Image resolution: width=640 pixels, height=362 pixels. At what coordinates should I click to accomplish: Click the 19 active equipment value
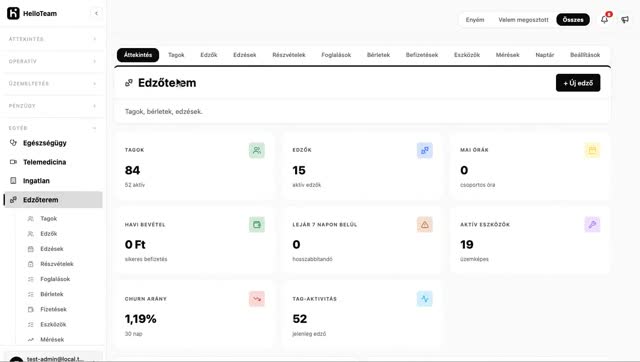point(467,244)
